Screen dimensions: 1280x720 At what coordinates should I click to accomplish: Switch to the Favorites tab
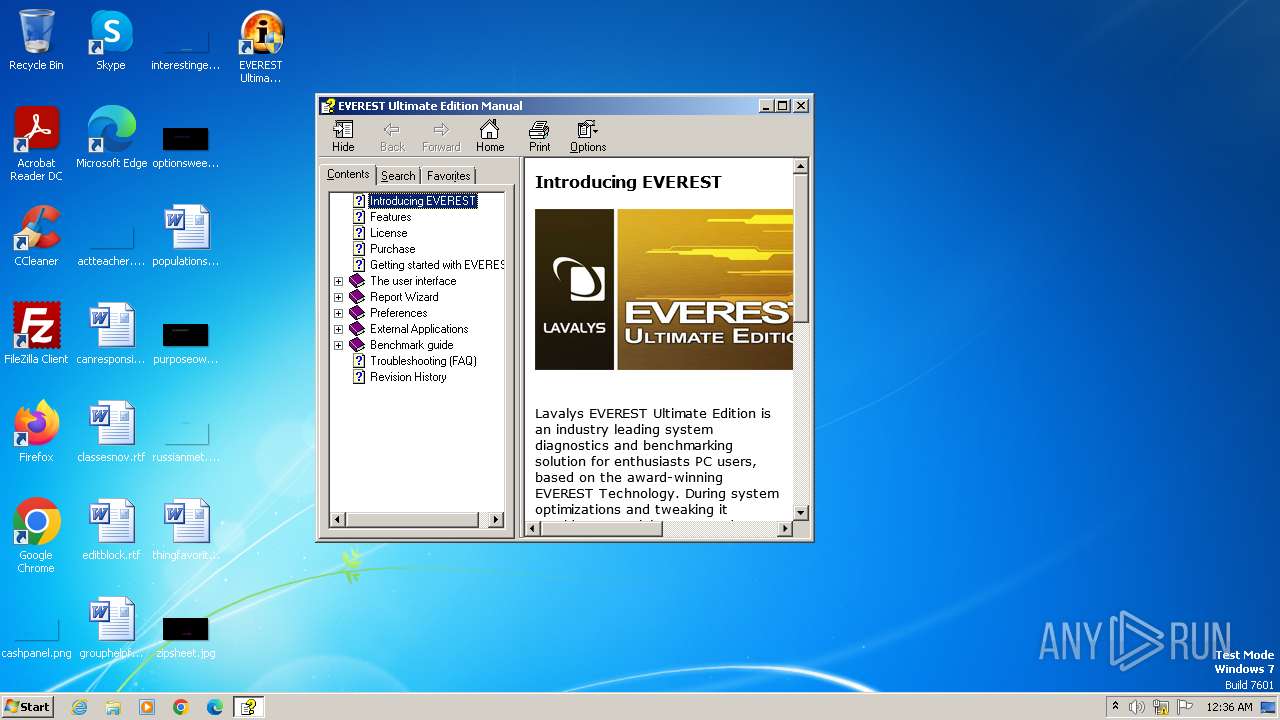tap(448, 176)
